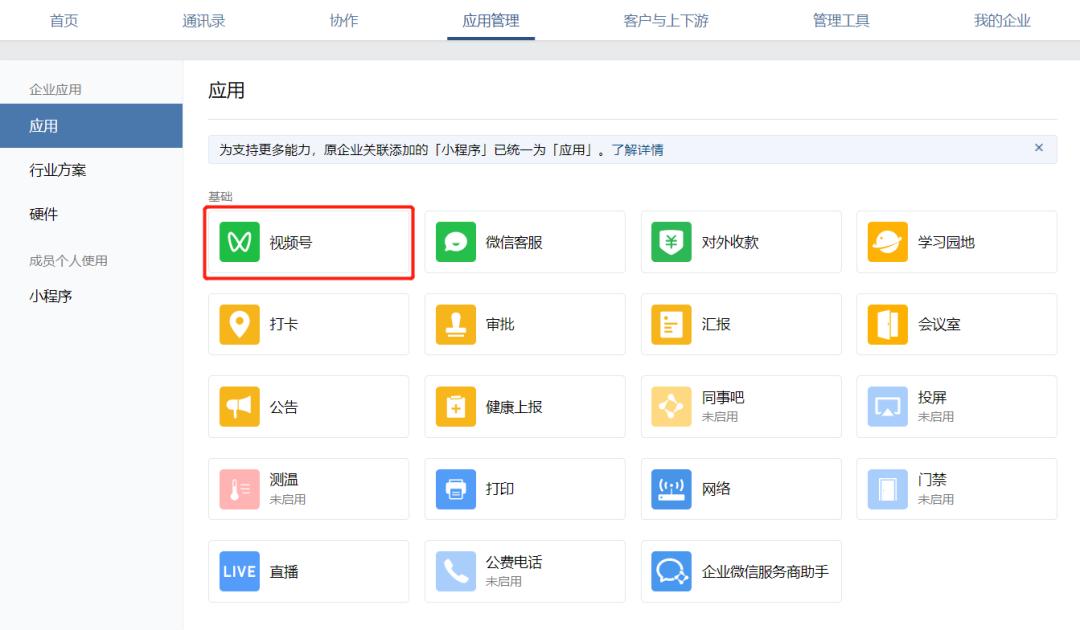Viewport: 1080px width, 630px height.
Task: Switch to the 通讯录 tab
Action: tap(203, 20)
